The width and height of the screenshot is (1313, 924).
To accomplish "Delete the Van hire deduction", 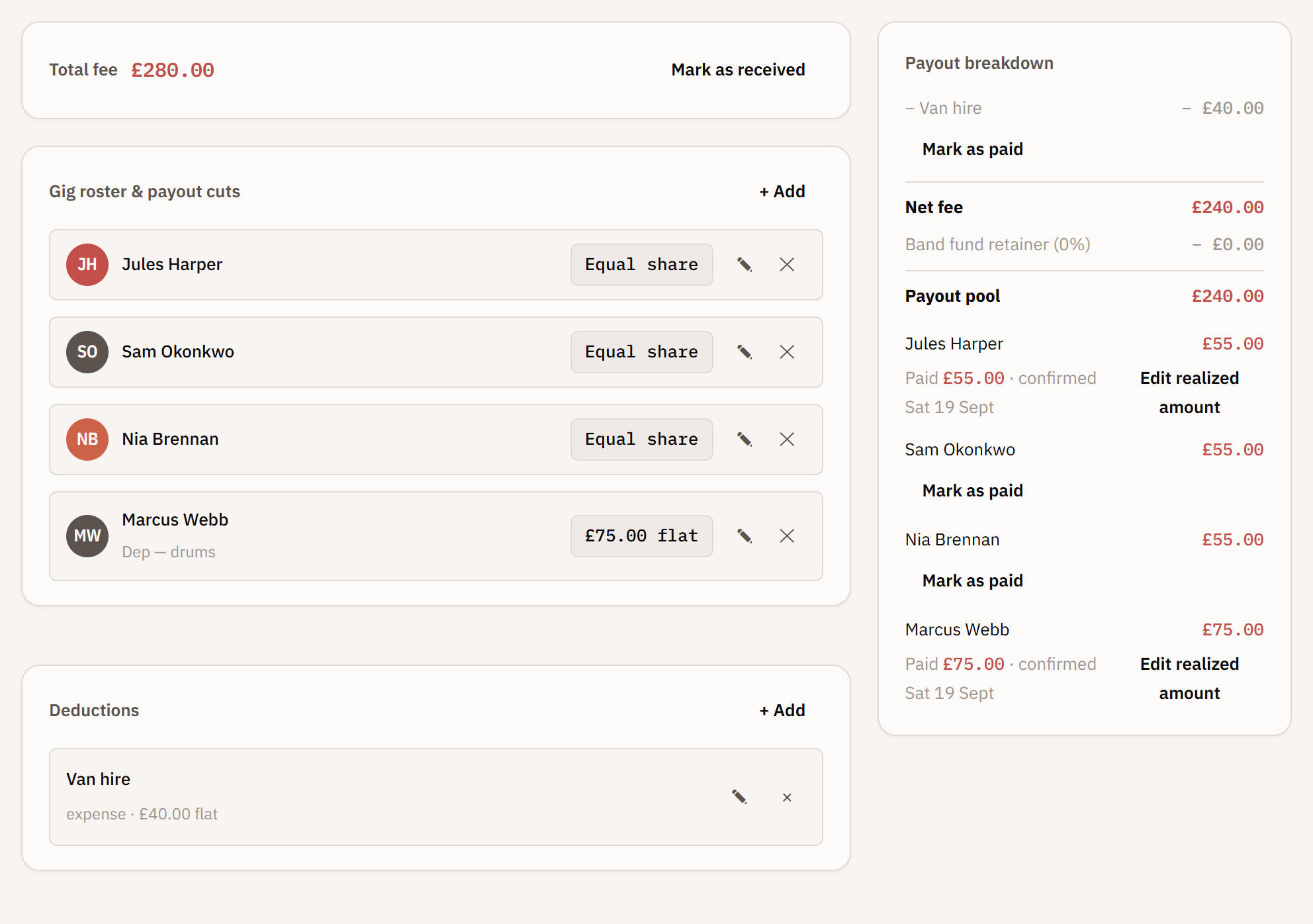I will point(787,797).
